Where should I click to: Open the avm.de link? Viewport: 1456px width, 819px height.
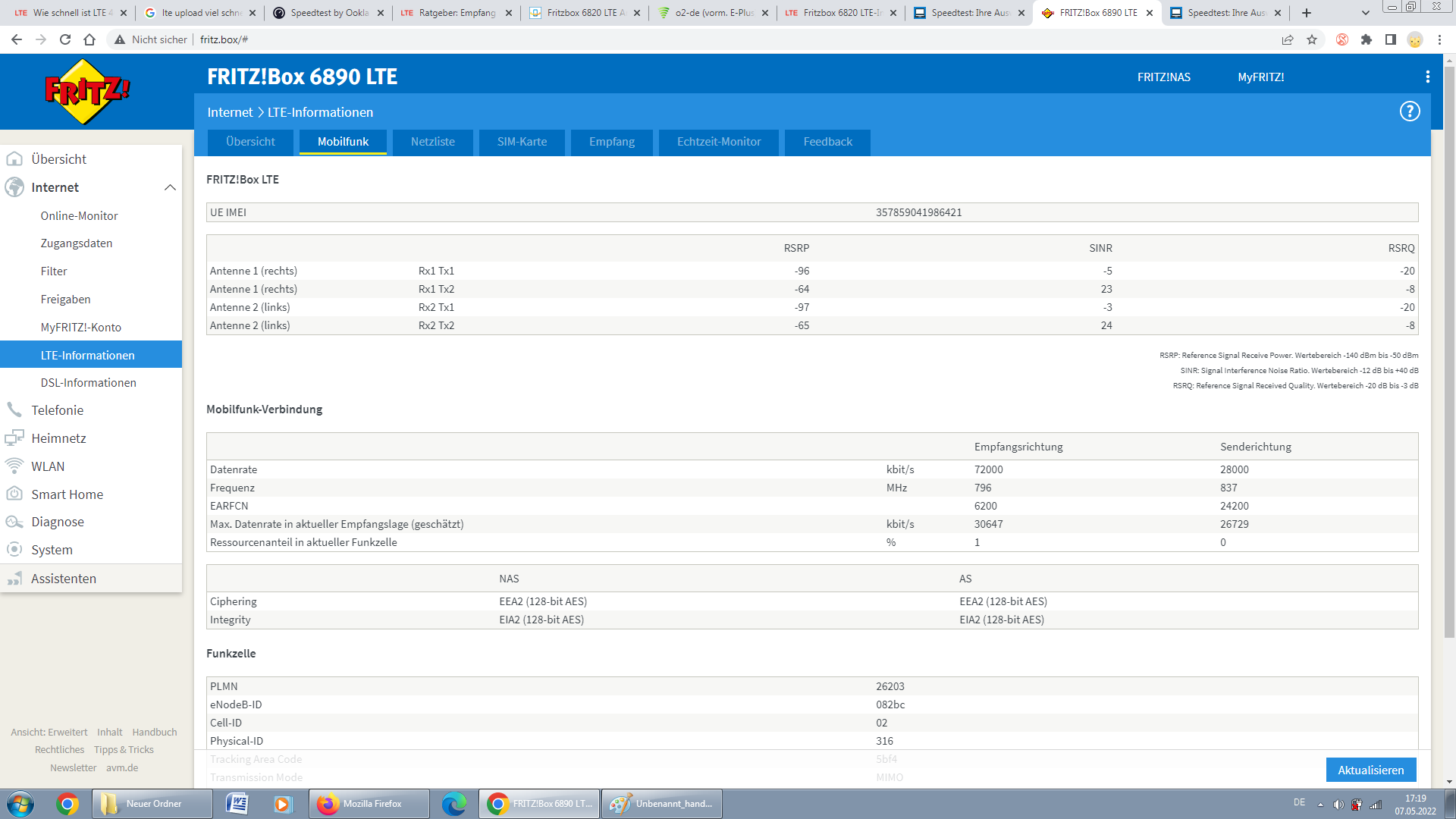tap(122, 767)
